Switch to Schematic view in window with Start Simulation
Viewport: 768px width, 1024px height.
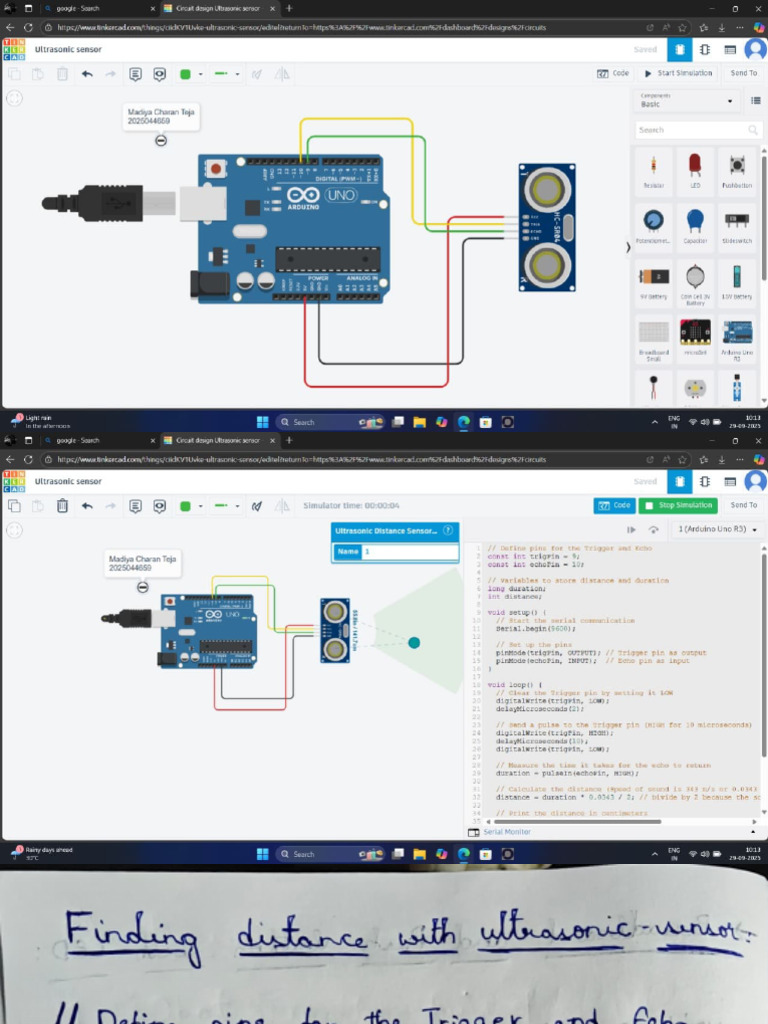(705, 49)
